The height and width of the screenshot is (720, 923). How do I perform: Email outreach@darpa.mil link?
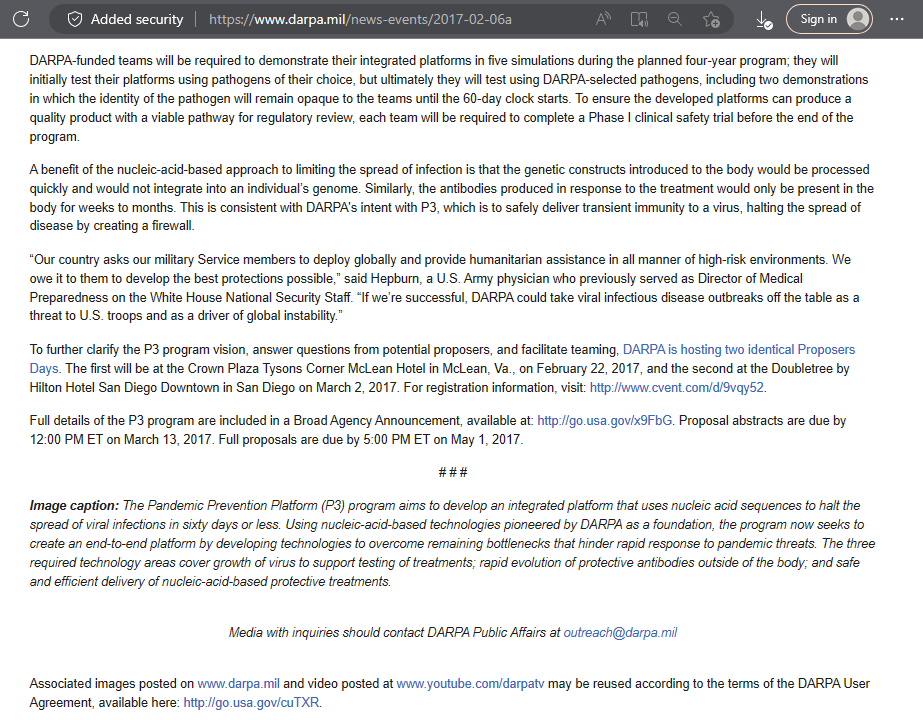click(x=620, y=632)
